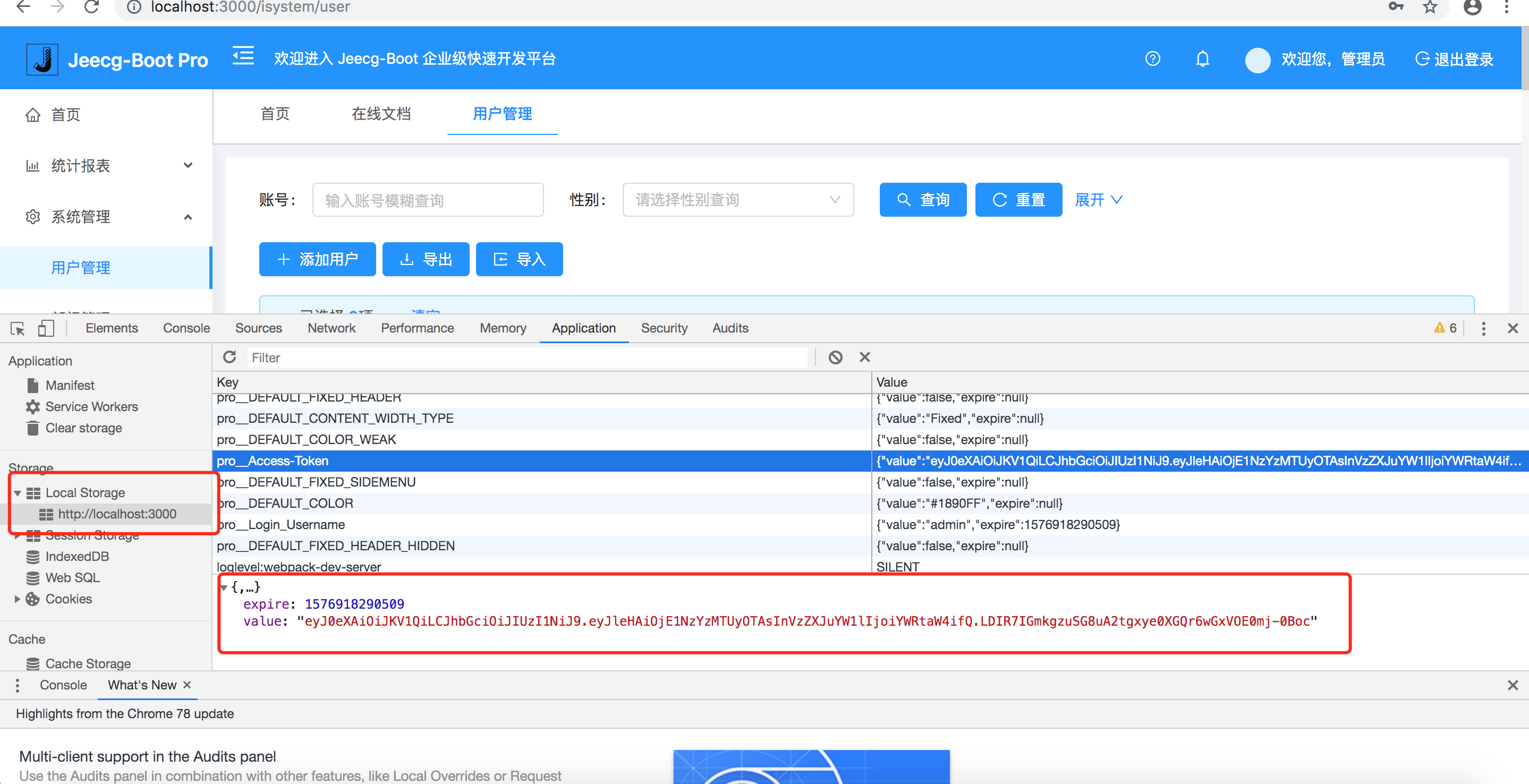This screenshot has width=1529, height=784.
Task: Click the DevTools inspect element icon
Action: click(x=18, y=328)
